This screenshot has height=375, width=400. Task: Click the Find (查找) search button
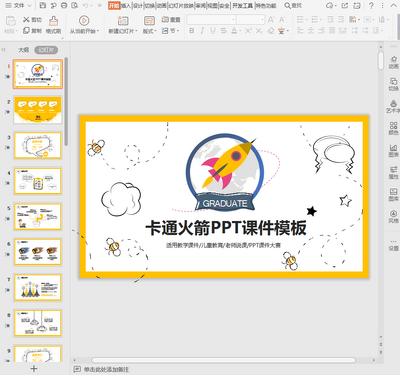tap(293, 6)
